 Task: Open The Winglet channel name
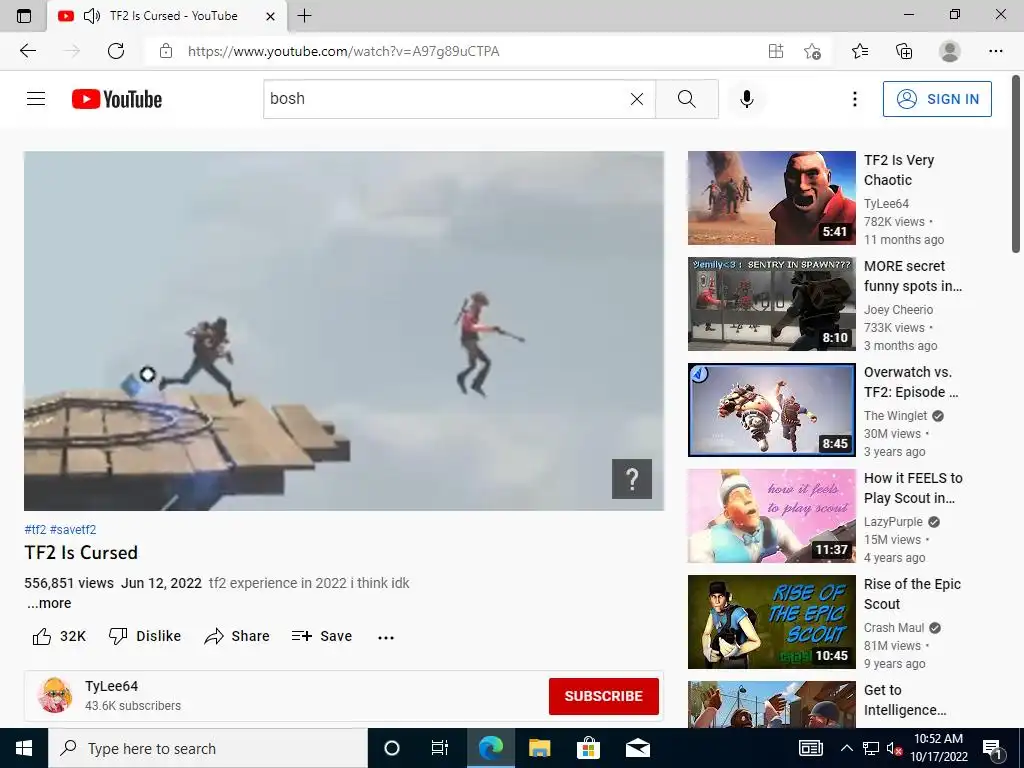(x=895, y=415)
